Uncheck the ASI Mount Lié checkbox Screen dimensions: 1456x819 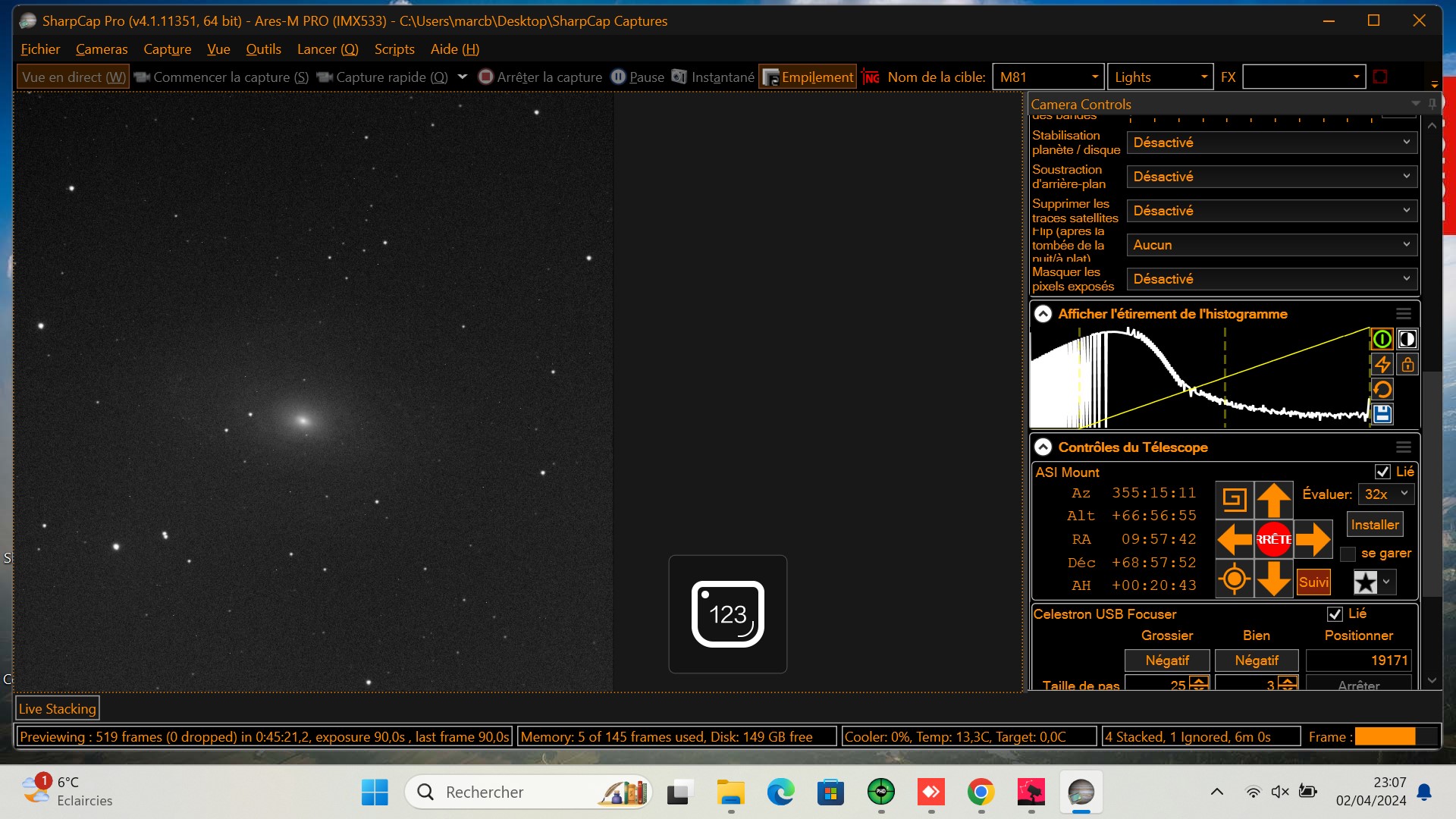click(1382, 472)
